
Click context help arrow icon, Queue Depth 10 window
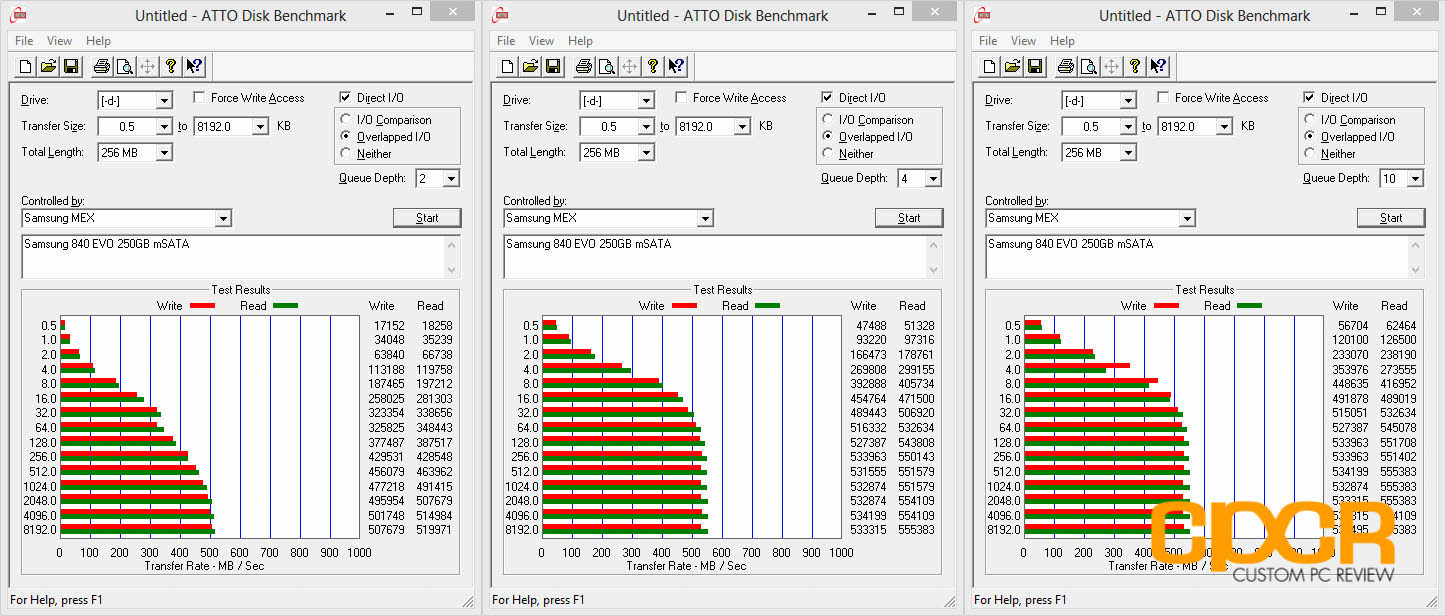pyautogui.click(x=1158, y=67)
